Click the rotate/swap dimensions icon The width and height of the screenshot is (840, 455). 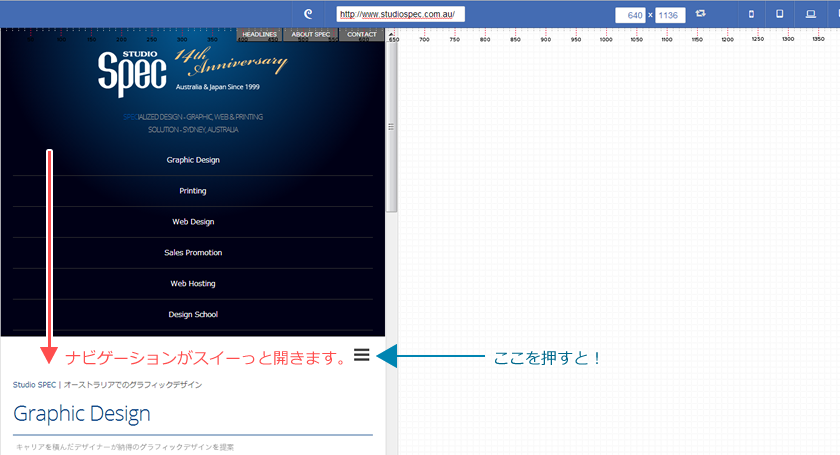pos(700,15)
